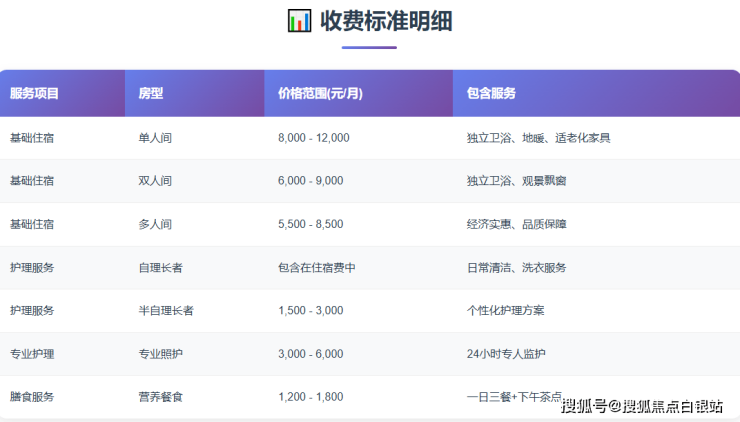Click 经济实惠、品质保障 cell
The width and height of the screenshot is (740, 422).
516,224
